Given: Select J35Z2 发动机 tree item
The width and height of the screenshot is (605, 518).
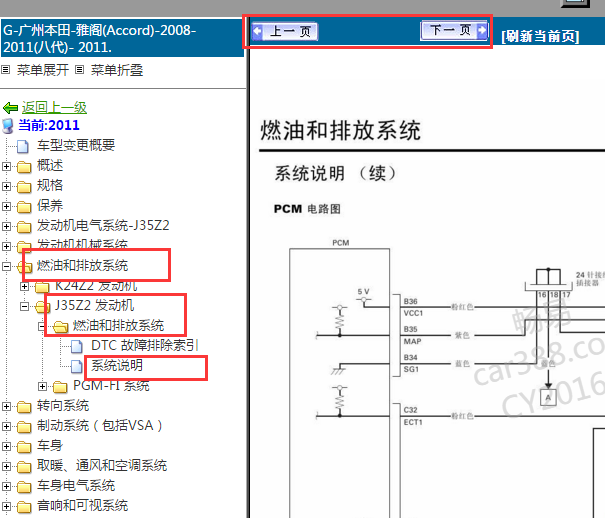Looking at the screenshot, I should coord(95,305).
